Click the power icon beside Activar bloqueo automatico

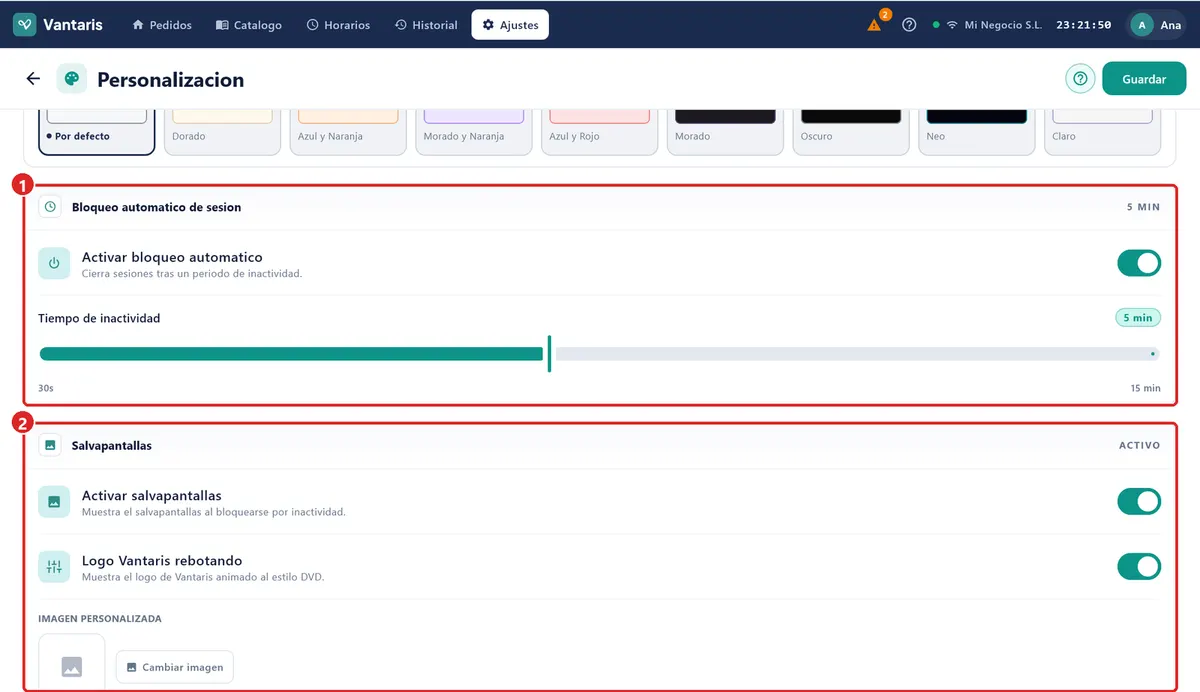(x=54, y=263)
